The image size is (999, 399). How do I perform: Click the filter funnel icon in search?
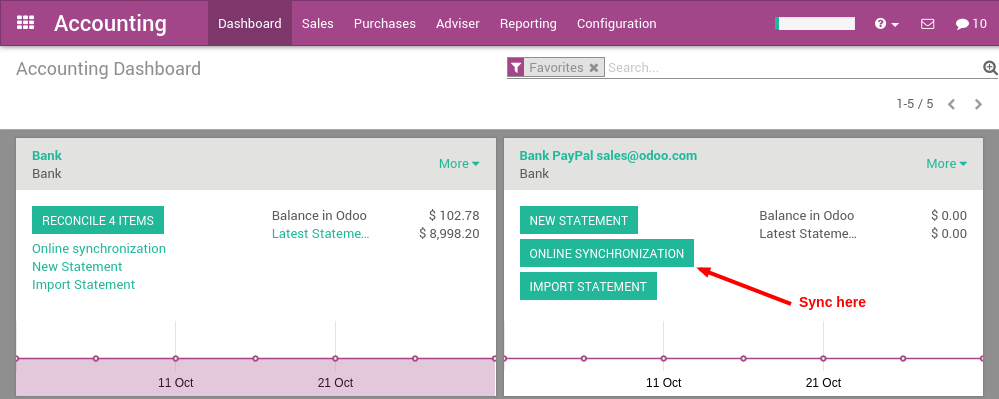click(516, 68)
